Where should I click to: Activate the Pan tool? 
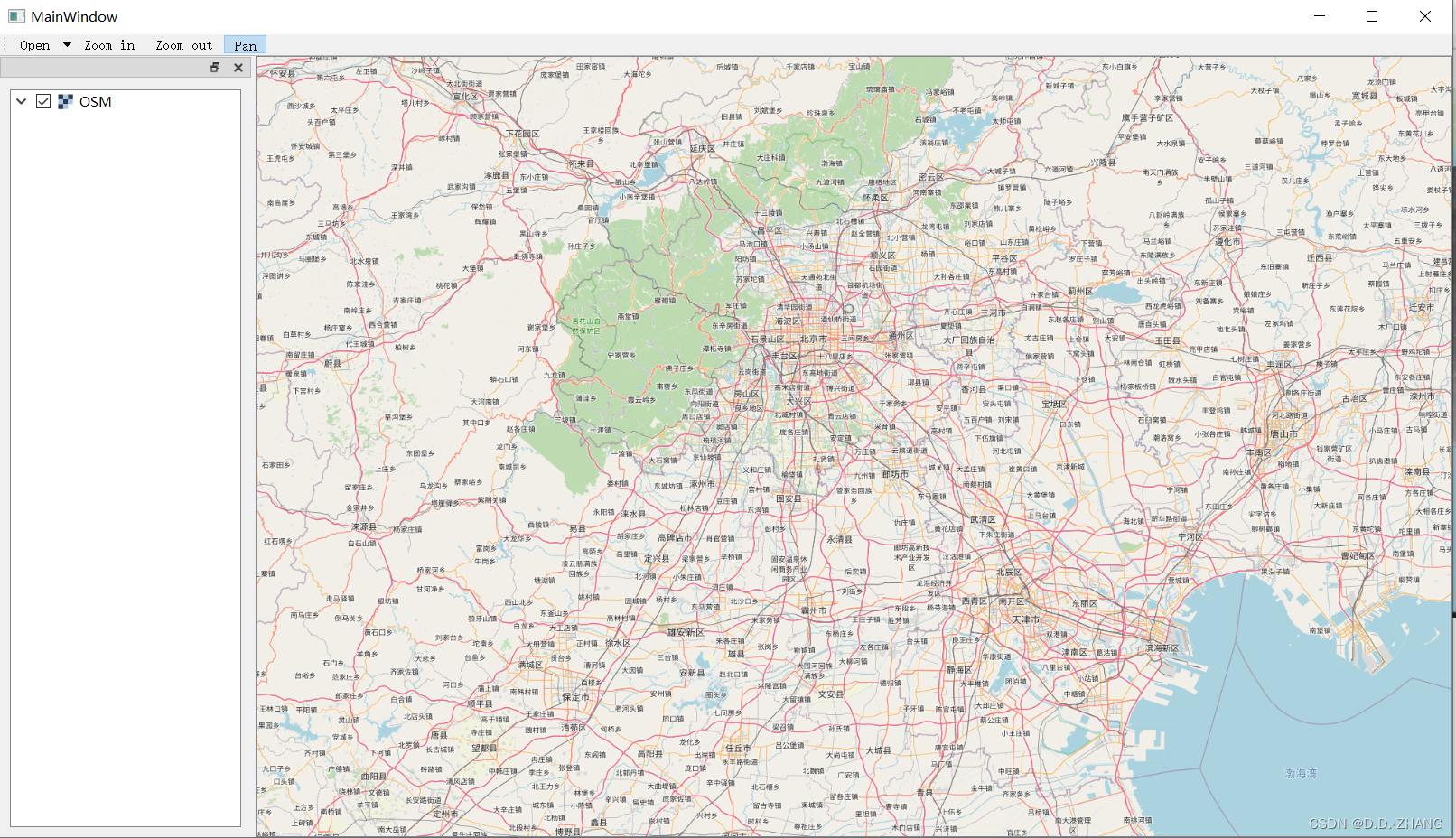coord(245,45)
